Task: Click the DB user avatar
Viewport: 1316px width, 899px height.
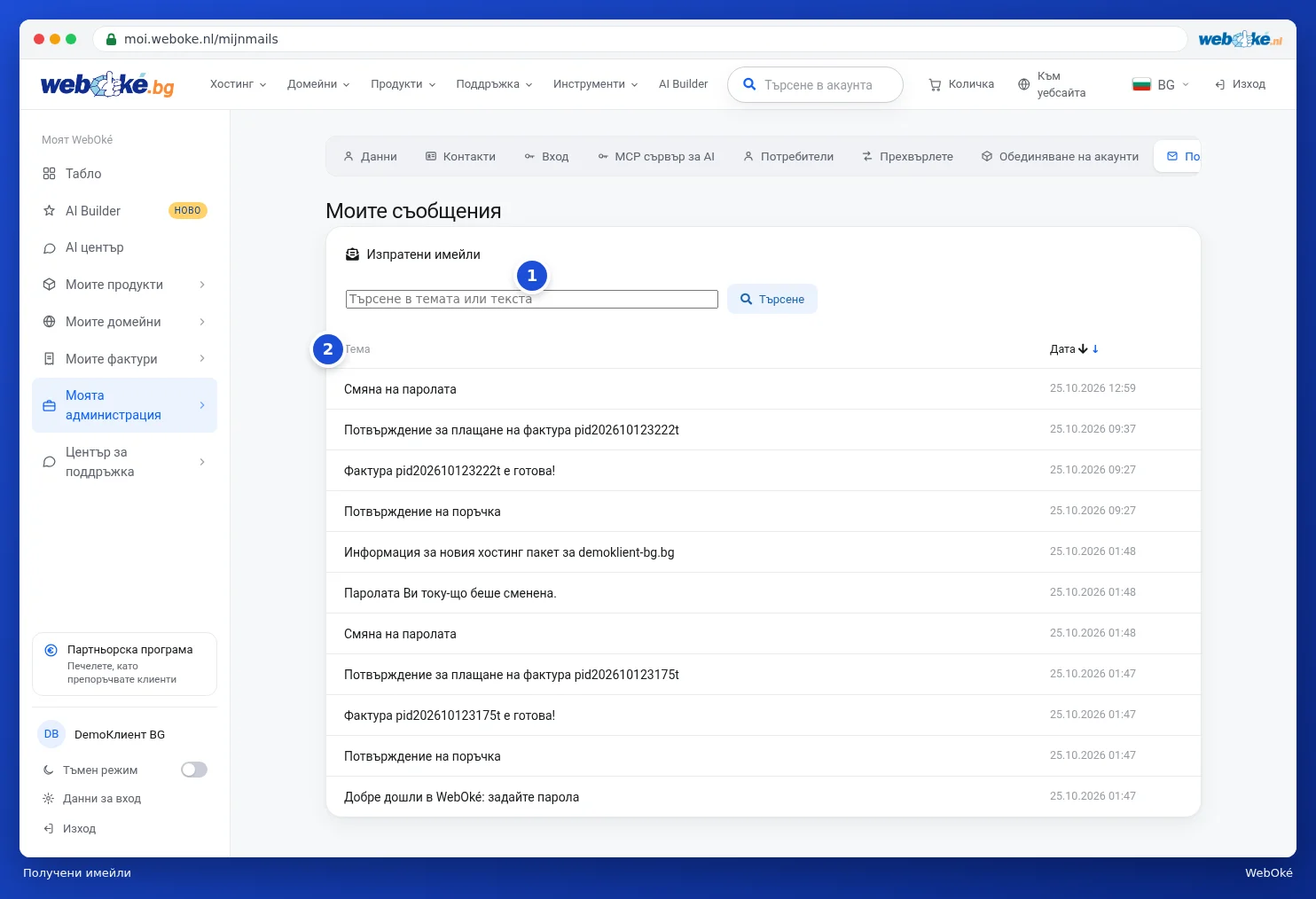Action: tap(51, 734)
